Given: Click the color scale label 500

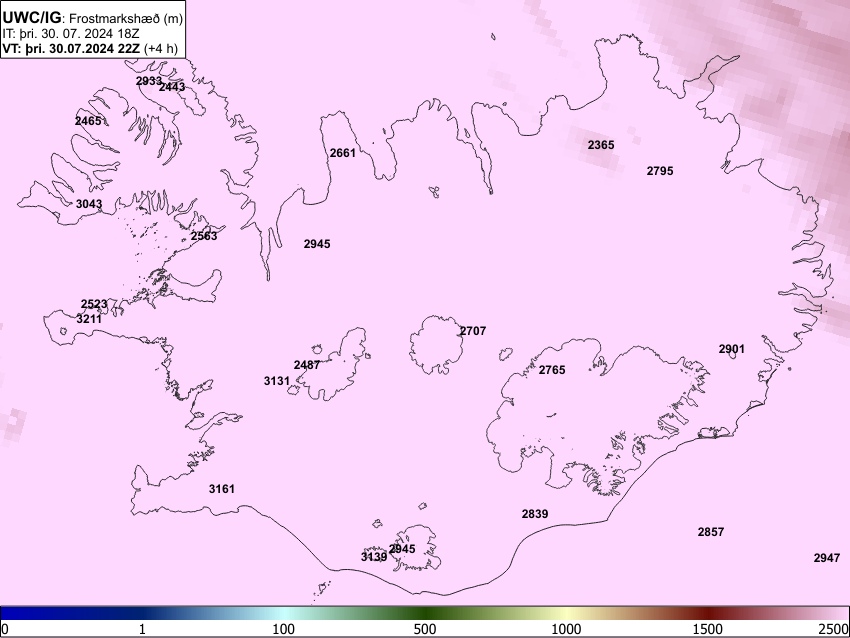Looking at the screenshot, I should tap(425, 629).
